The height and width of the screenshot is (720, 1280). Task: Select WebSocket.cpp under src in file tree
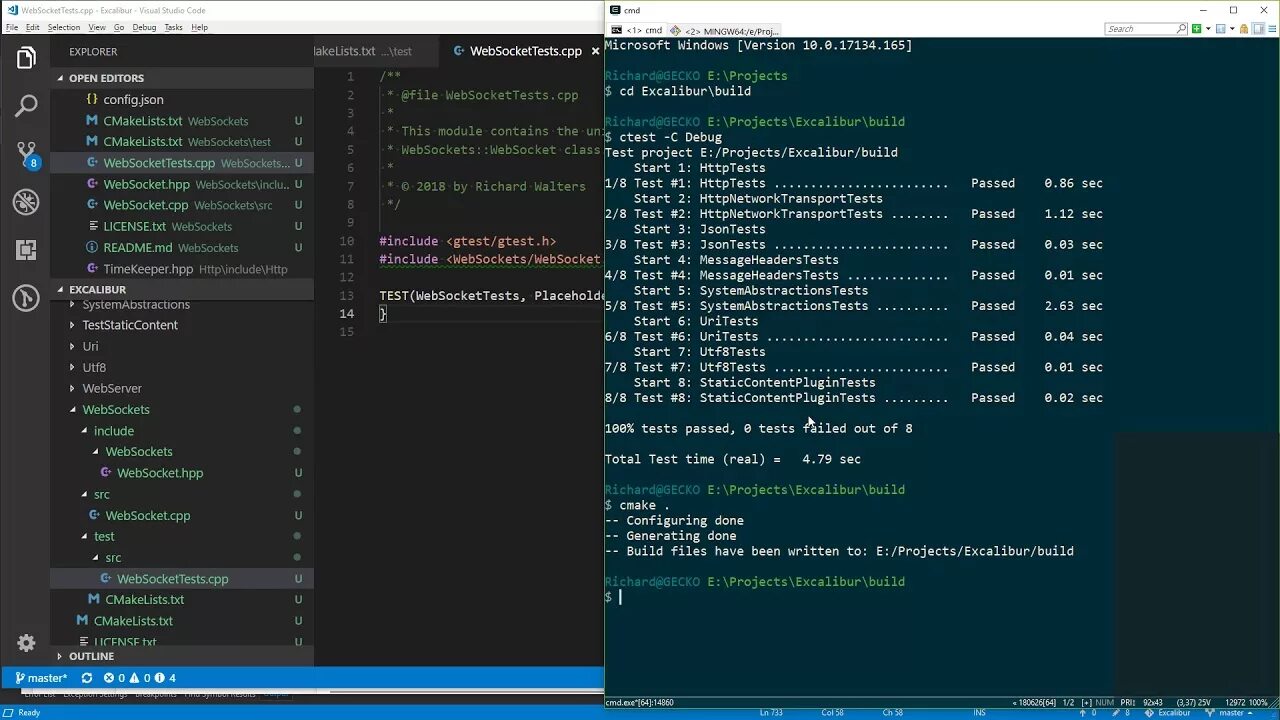182,515
